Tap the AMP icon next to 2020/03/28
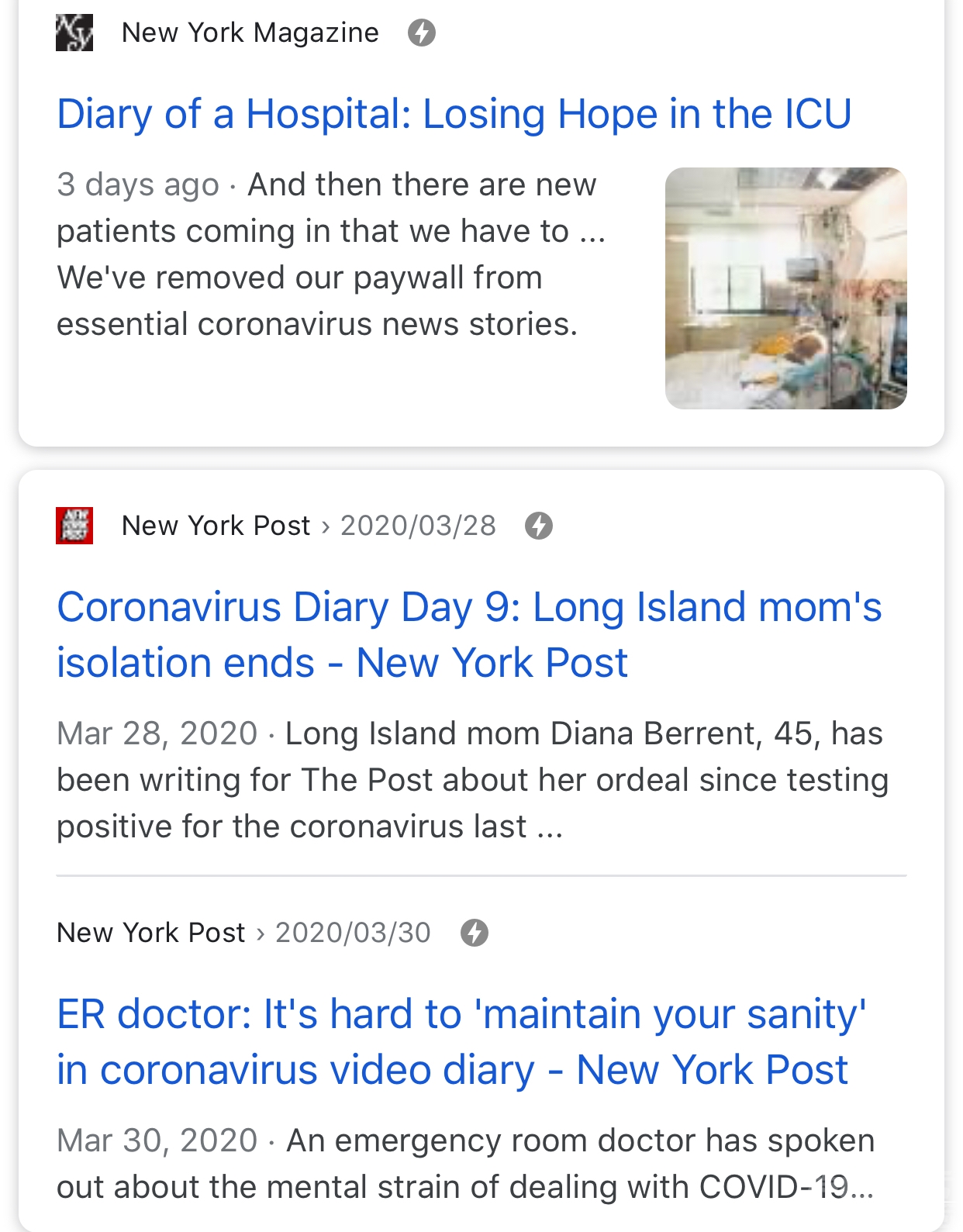 (539, 526)
